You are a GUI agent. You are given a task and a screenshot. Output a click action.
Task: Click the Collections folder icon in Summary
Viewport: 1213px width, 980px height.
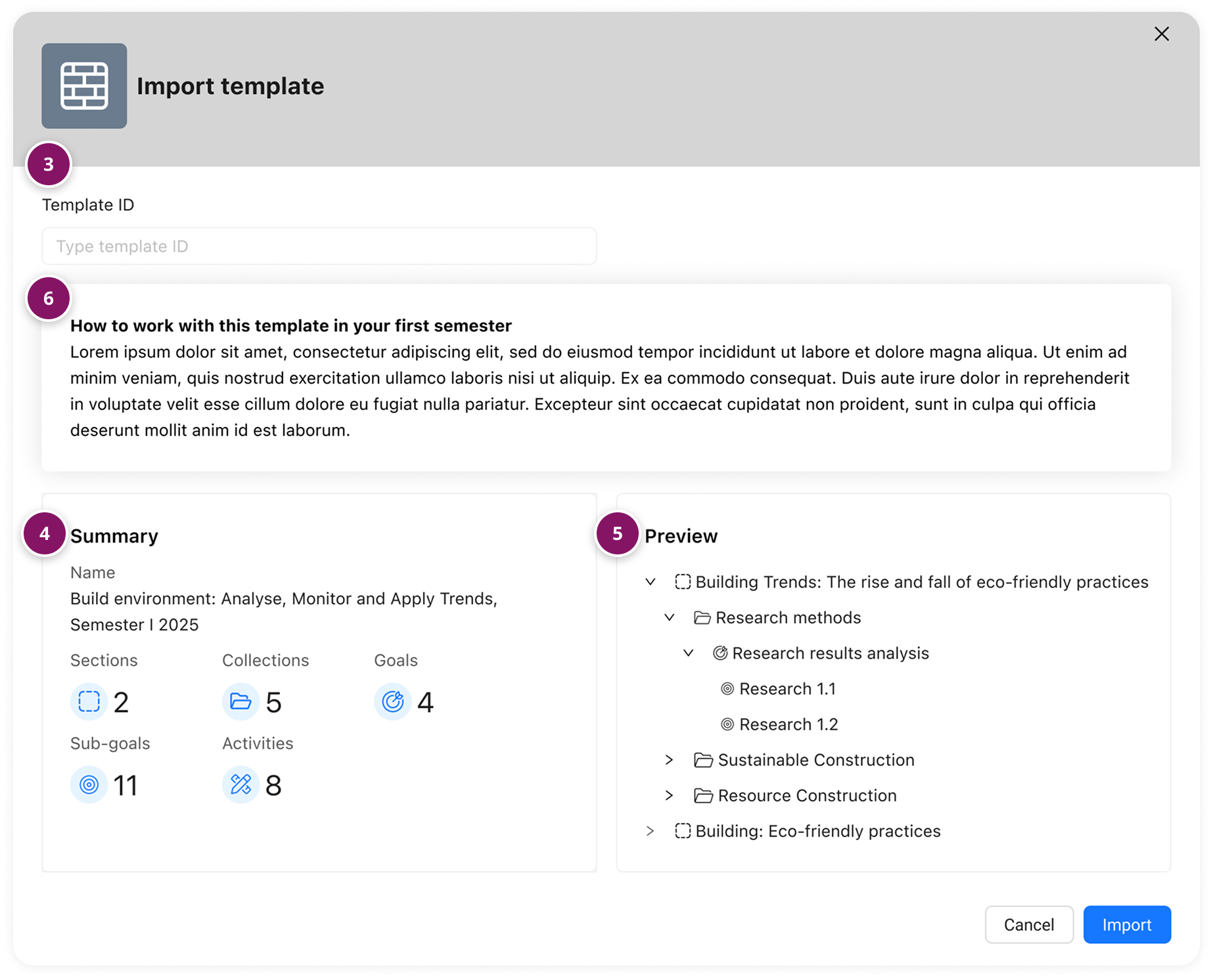click(240, 702)
